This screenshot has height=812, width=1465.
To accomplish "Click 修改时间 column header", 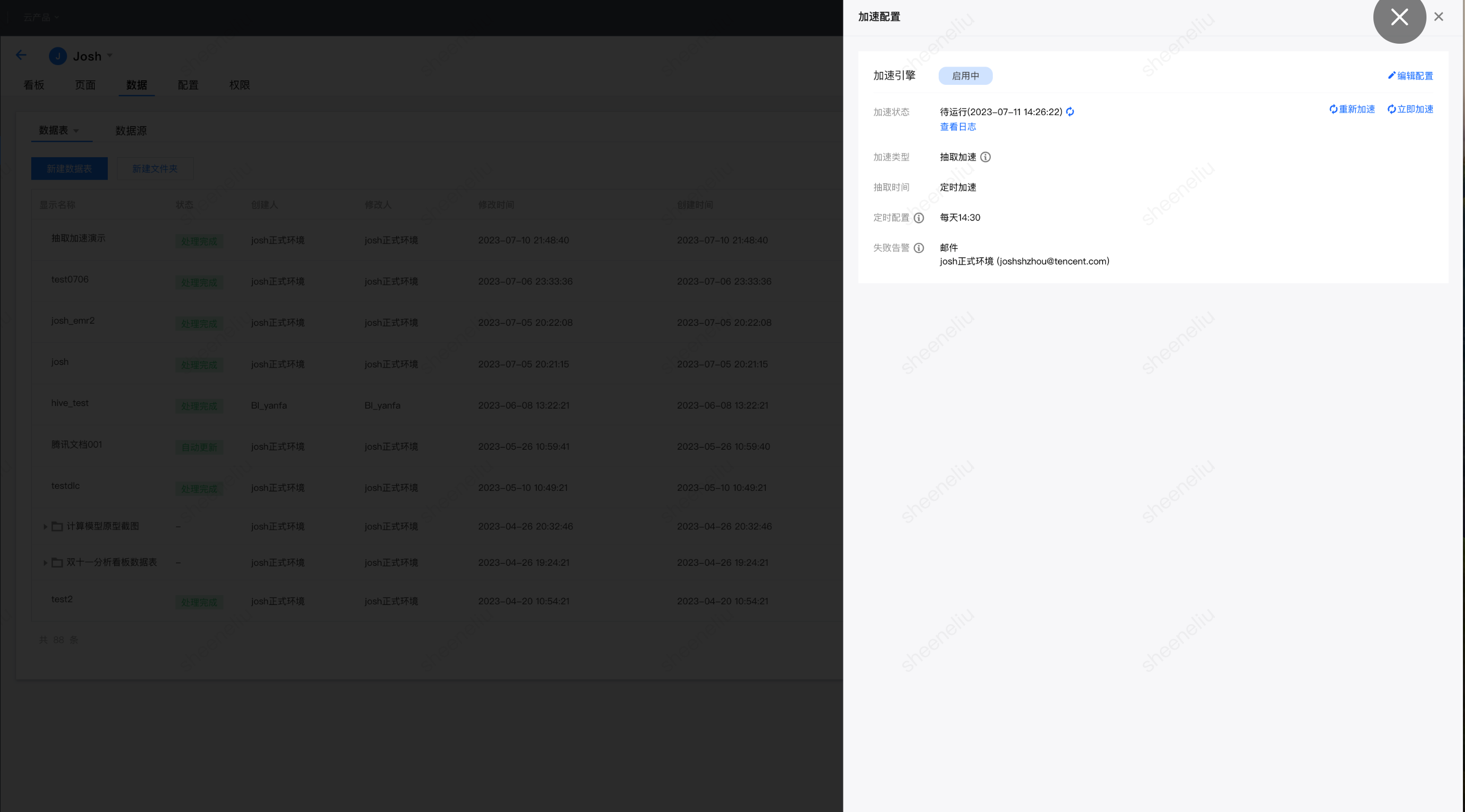I will [496, 204].
